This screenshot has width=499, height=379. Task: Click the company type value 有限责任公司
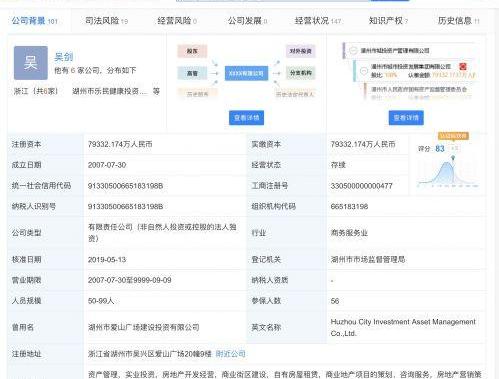point(162,233)
